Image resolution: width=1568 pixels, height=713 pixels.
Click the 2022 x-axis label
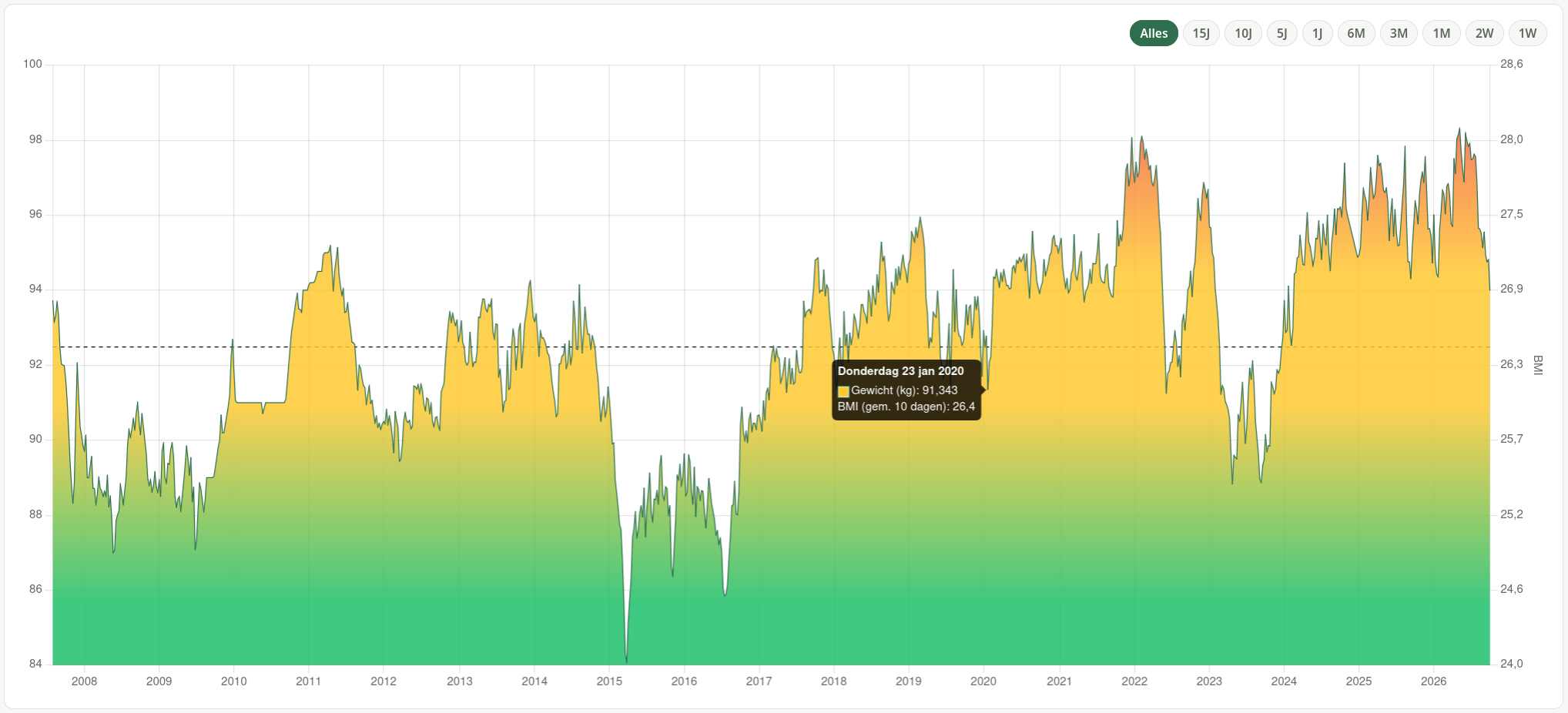click(1134, 681)
